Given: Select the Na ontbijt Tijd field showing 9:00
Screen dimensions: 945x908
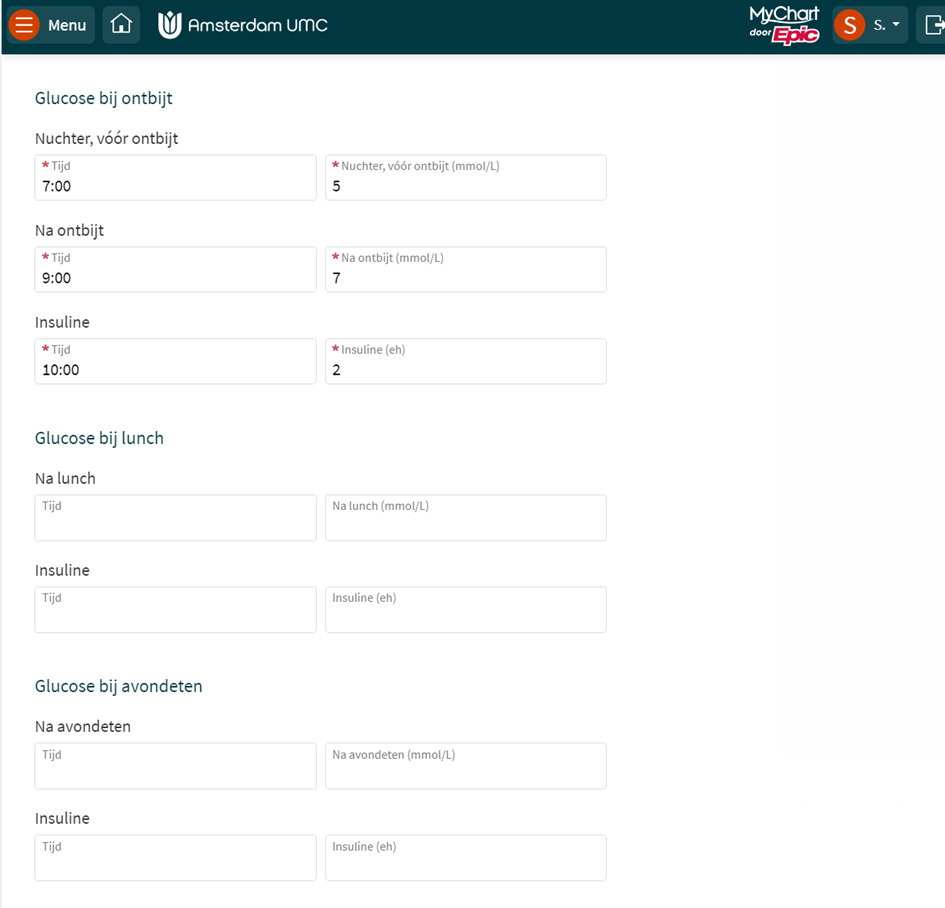Looking at the screenshot, I should pos(175,270).
